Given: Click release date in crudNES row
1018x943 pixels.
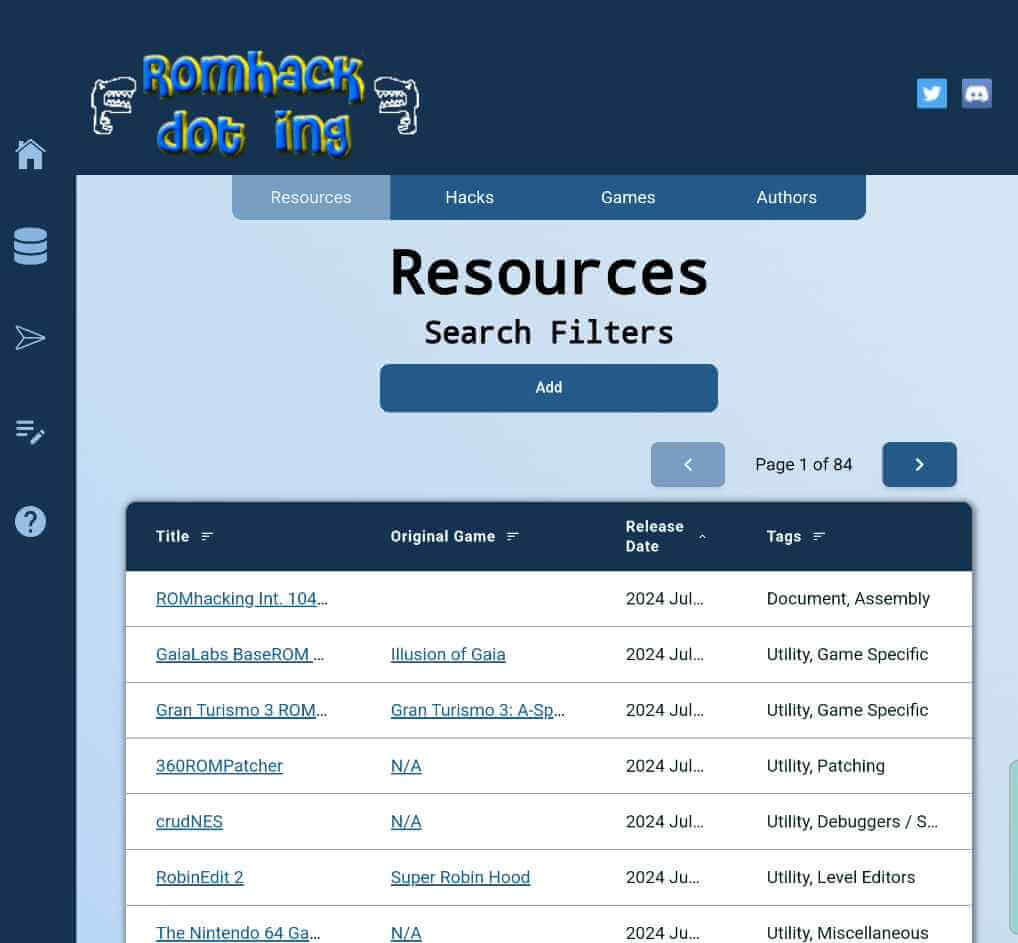Looking at the screenshot, I should (664, 822).
